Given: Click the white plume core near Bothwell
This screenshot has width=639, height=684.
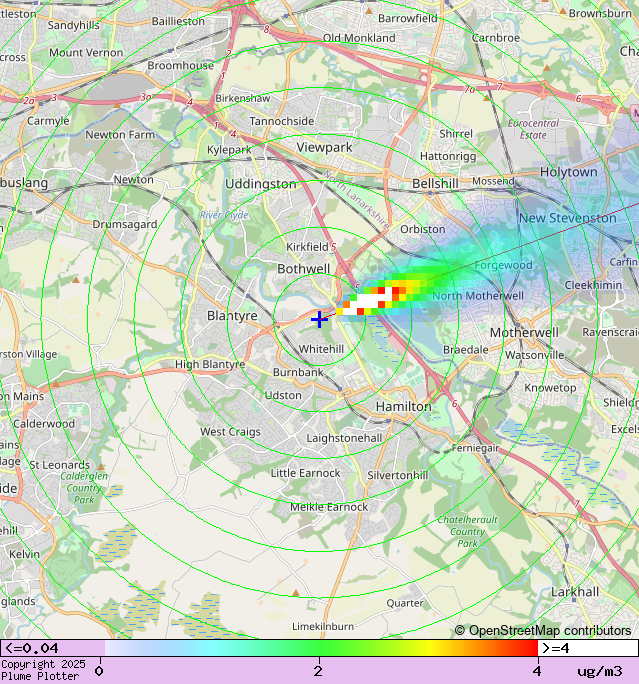Looking at the screenshot, I should [369, 302].
